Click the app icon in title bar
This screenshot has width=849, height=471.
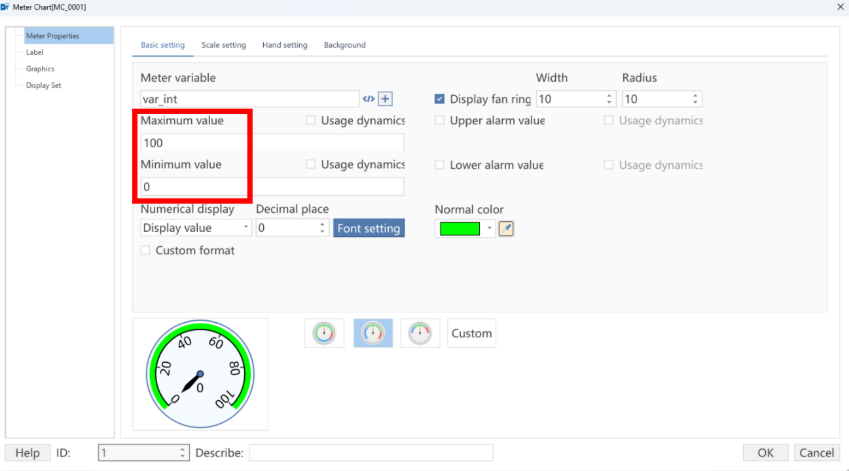(5, 7)
